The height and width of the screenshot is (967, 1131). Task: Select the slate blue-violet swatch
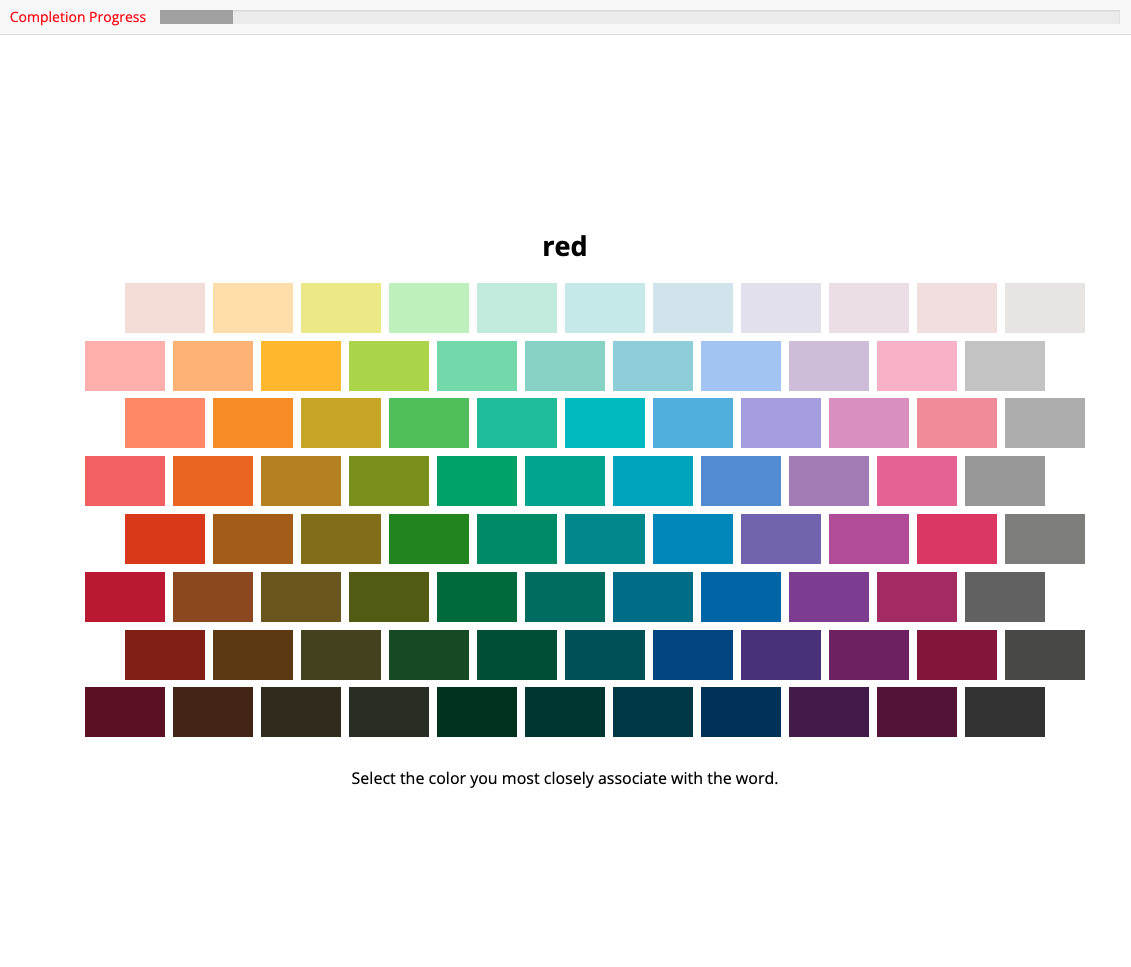click(781, 539)
